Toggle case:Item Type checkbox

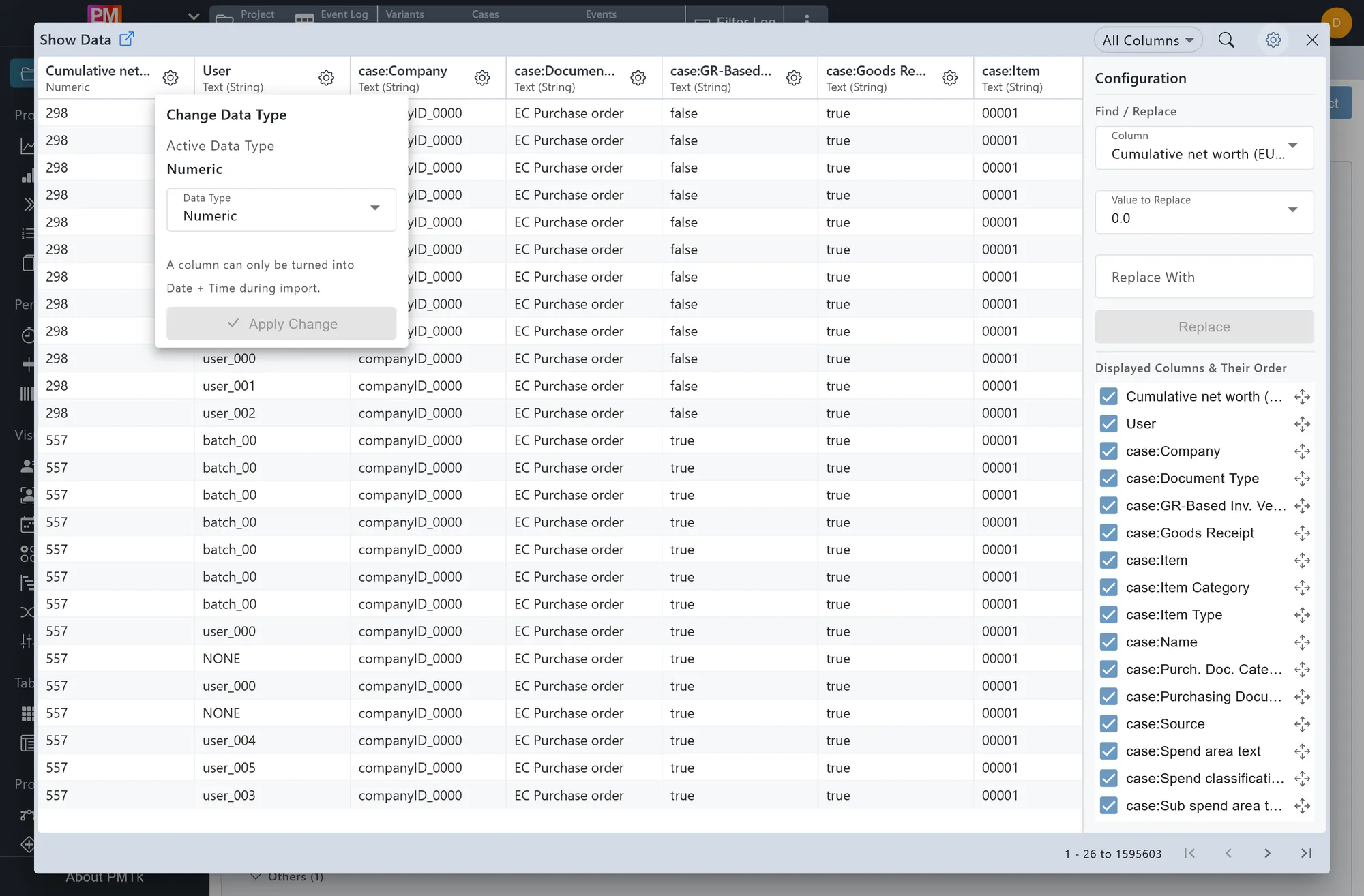(x=1109, y=615)
